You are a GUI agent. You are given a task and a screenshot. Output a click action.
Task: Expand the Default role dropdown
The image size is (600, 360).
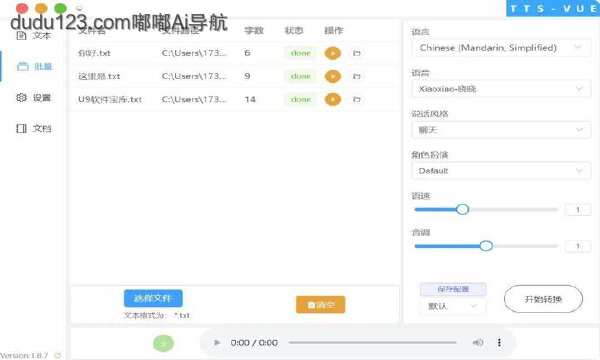[501, 171]
